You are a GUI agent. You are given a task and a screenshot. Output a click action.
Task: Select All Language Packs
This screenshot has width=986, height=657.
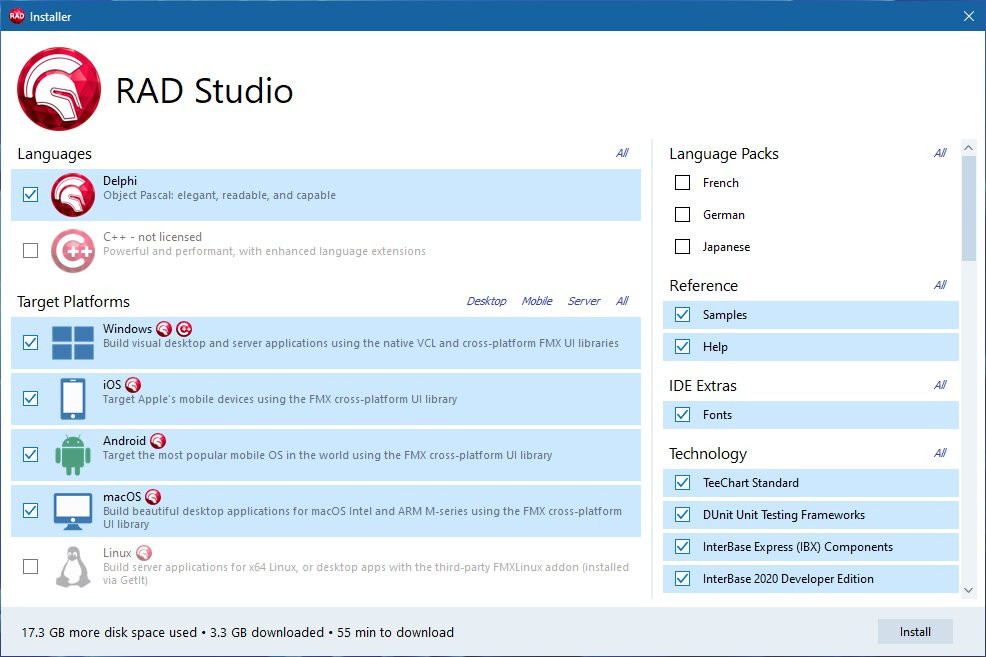pos(940,153)
